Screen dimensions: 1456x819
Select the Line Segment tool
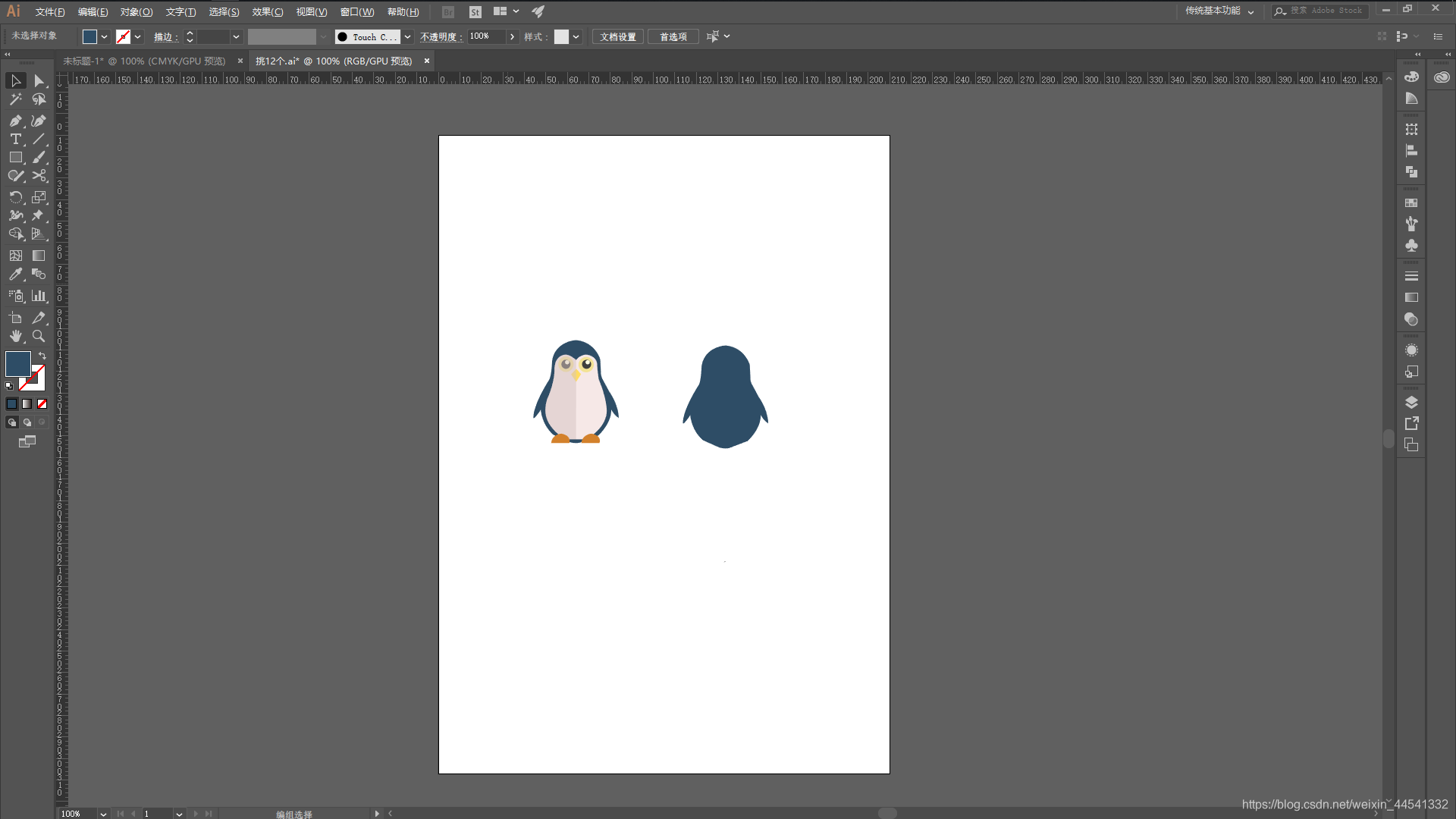tap(39, 139)
